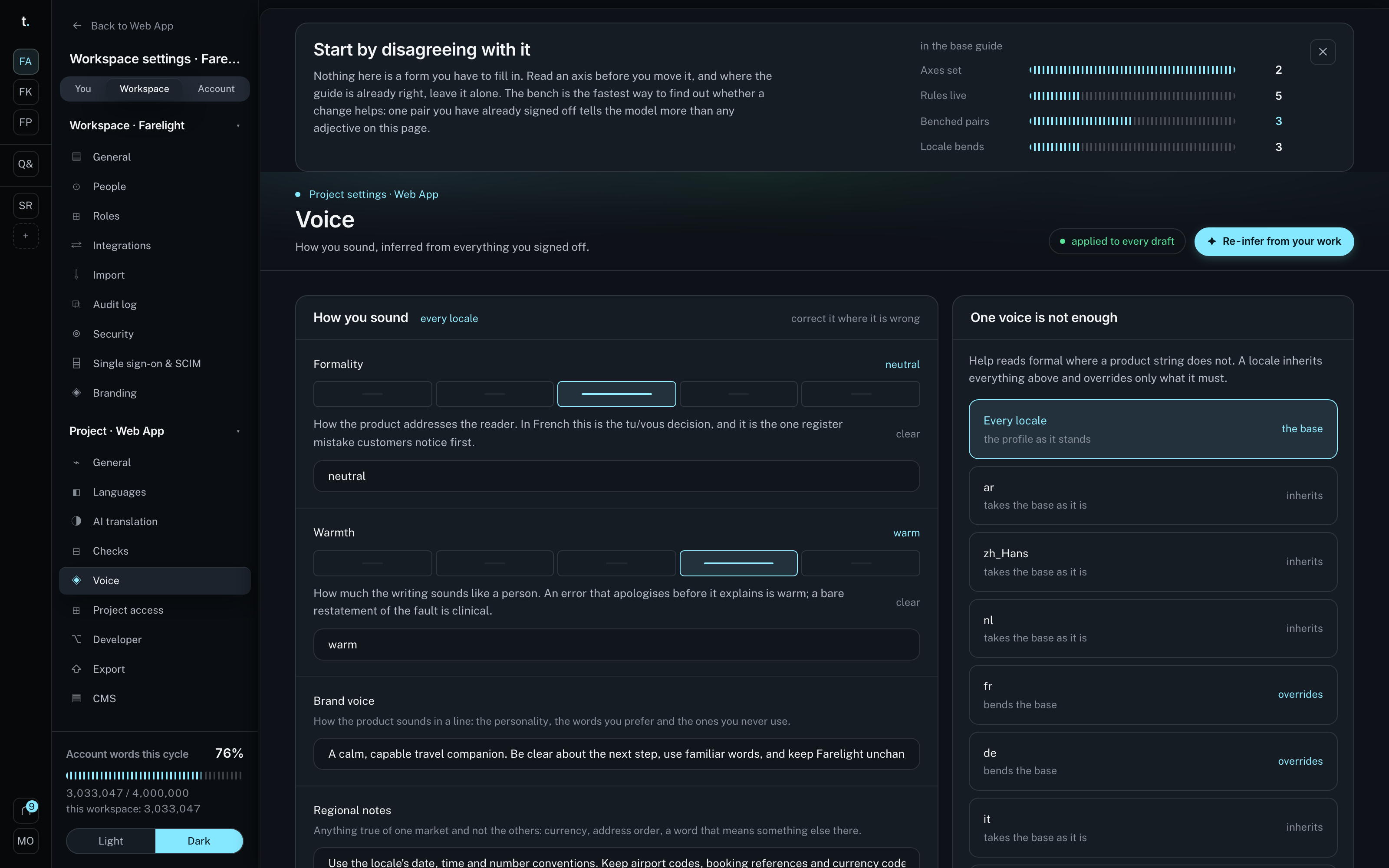The image size is (1389, 868).
Task: Select the fr locale override card
Action: coord(1152,695)
